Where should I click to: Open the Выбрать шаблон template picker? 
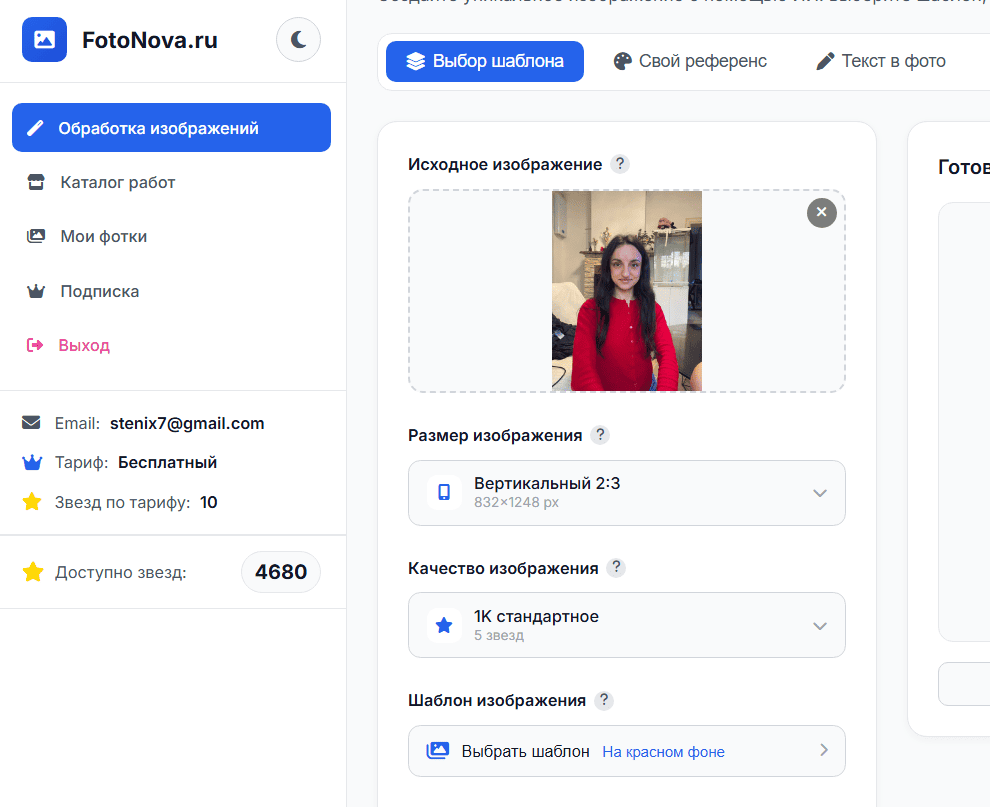click(x=626, y=751)
